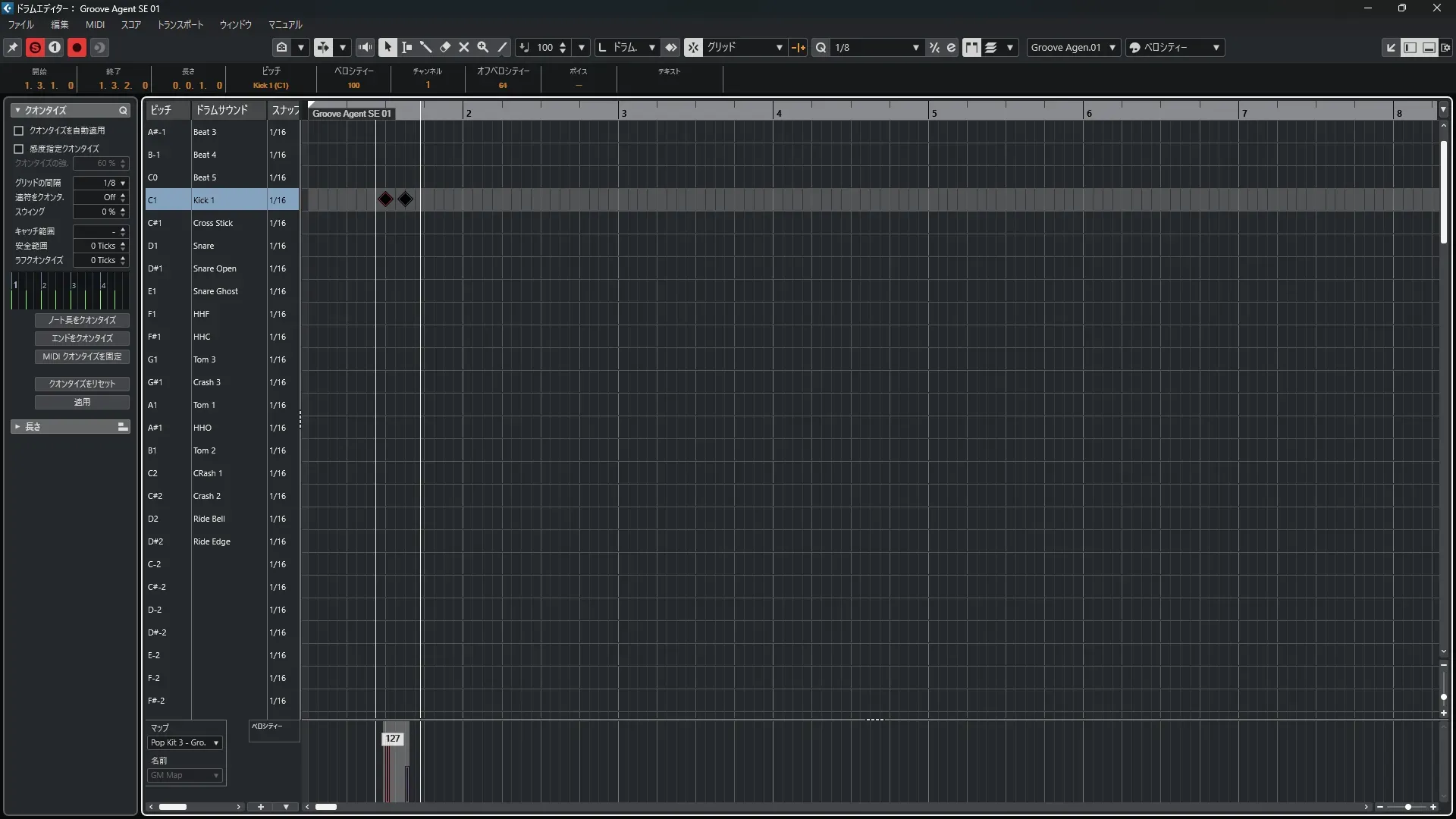Open the Pop Kit 3 drum map dropdown
The image size is (1456, 819).
tap(185, 742)
